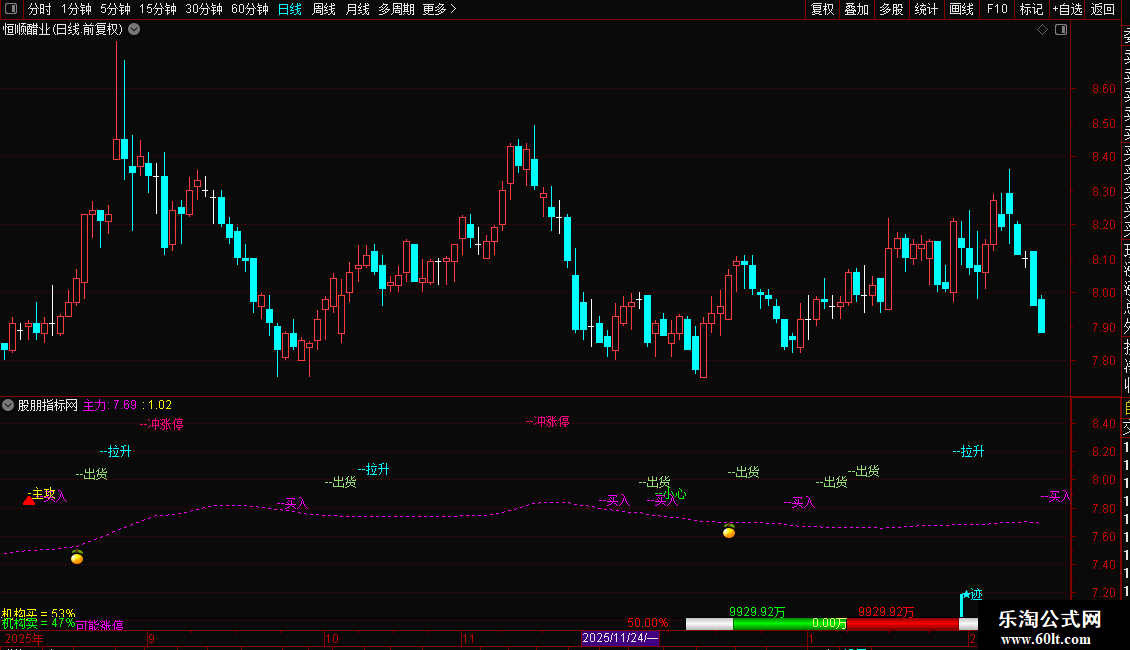Screen dimensions: 1130x650
Task: Click the 7.90 price axis label
Action: [1103, 327]
